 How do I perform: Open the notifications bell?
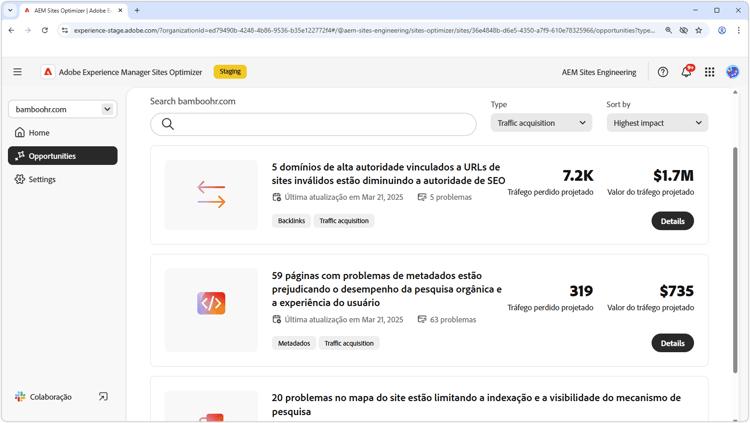tap(687, 71)
